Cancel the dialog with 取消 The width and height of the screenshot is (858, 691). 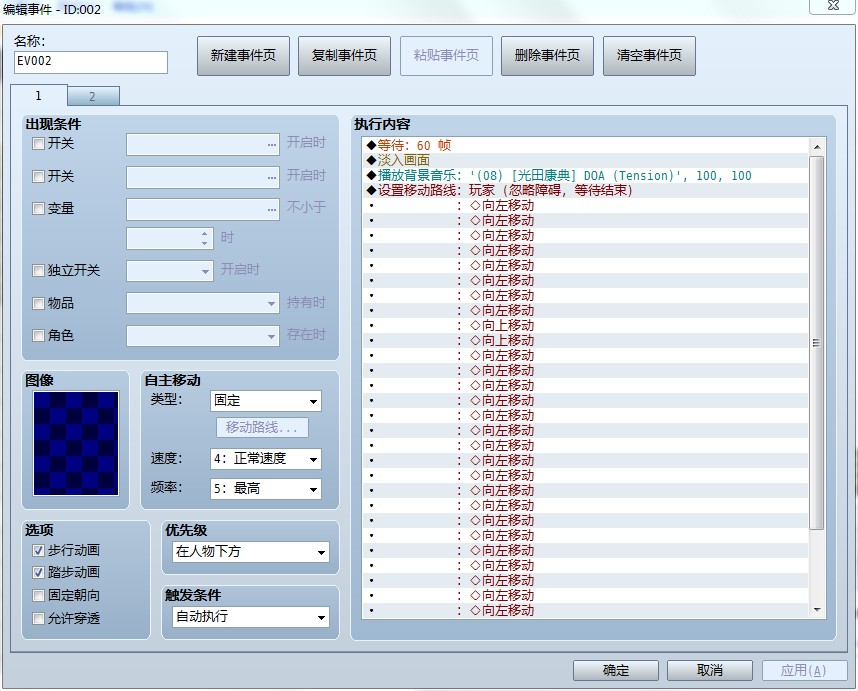pyautogui.click(x=710, y=670)
